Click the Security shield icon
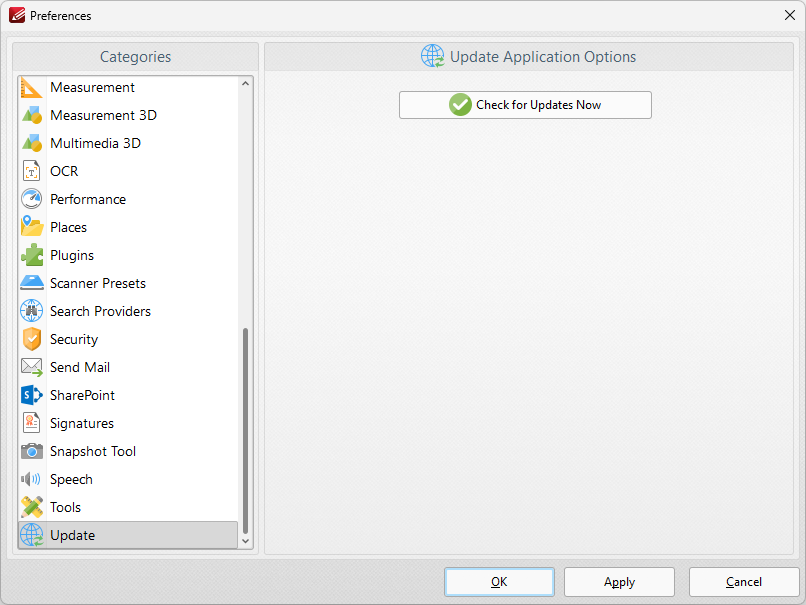Image resolution: width=806 pixels, height=605 pixels. [x=31, y=339]
